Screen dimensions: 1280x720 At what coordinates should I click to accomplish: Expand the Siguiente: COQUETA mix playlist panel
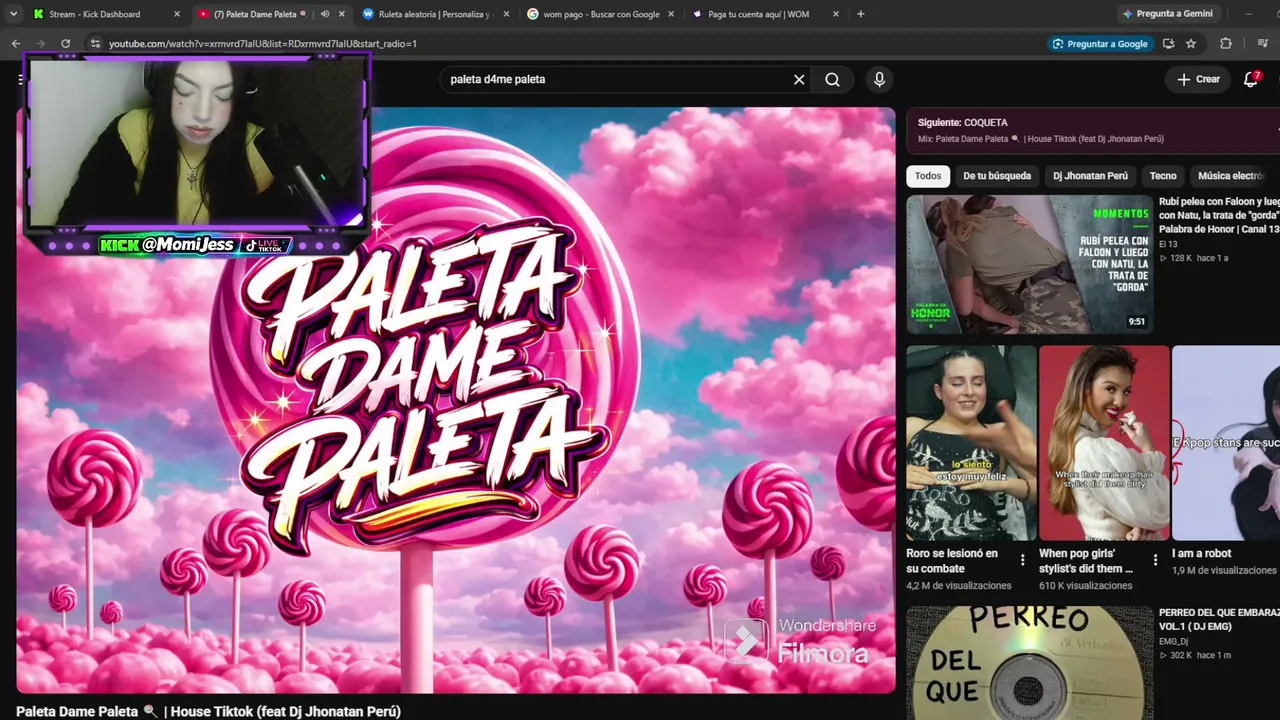1093,130
